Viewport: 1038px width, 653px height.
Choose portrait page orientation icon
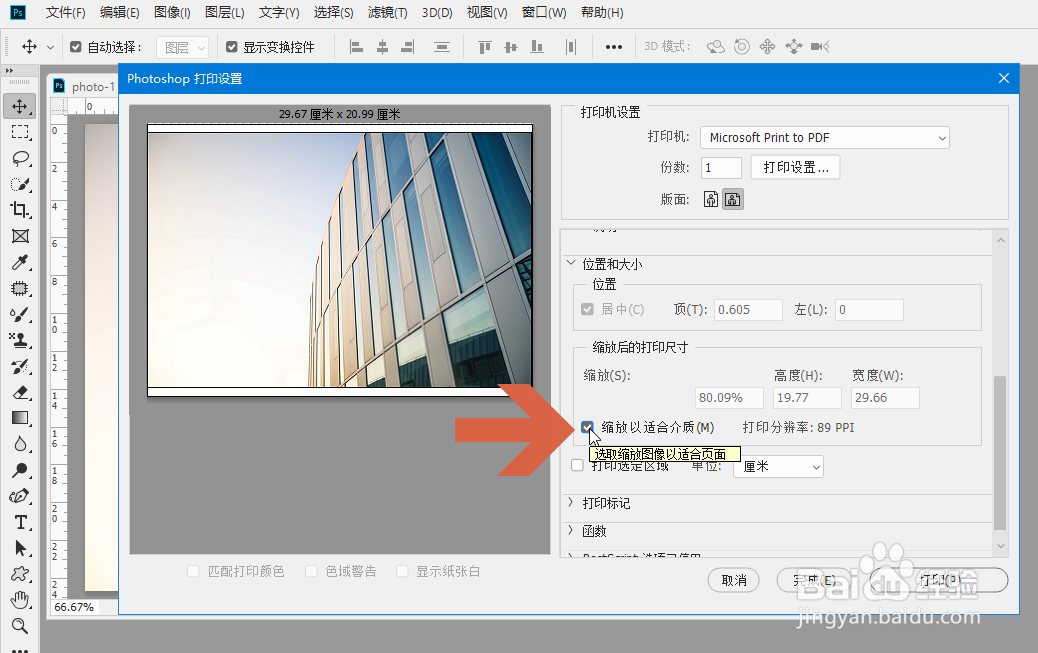point(710,199)
